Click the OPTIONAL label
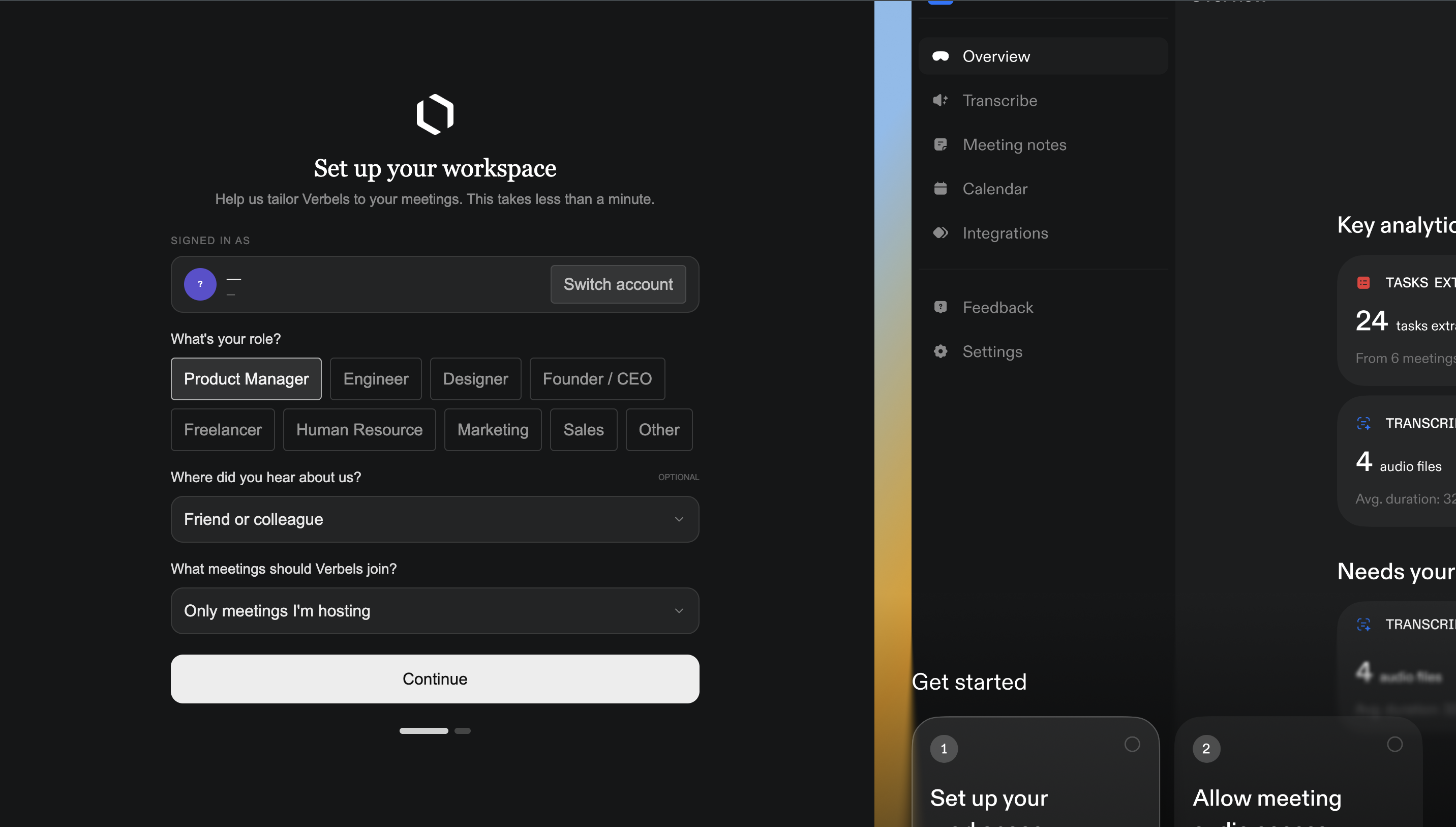Screen dimensions: 1456x827 (678, 477)
